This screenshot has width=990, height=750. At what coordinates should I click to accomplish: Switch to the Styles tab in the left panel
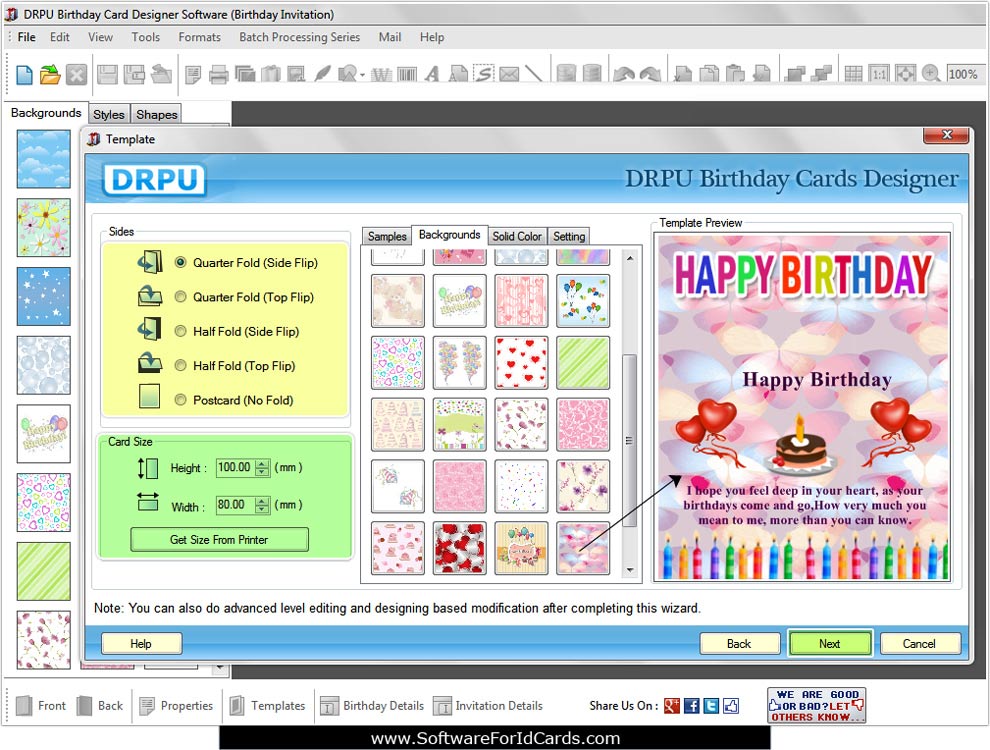click(109, 114)
